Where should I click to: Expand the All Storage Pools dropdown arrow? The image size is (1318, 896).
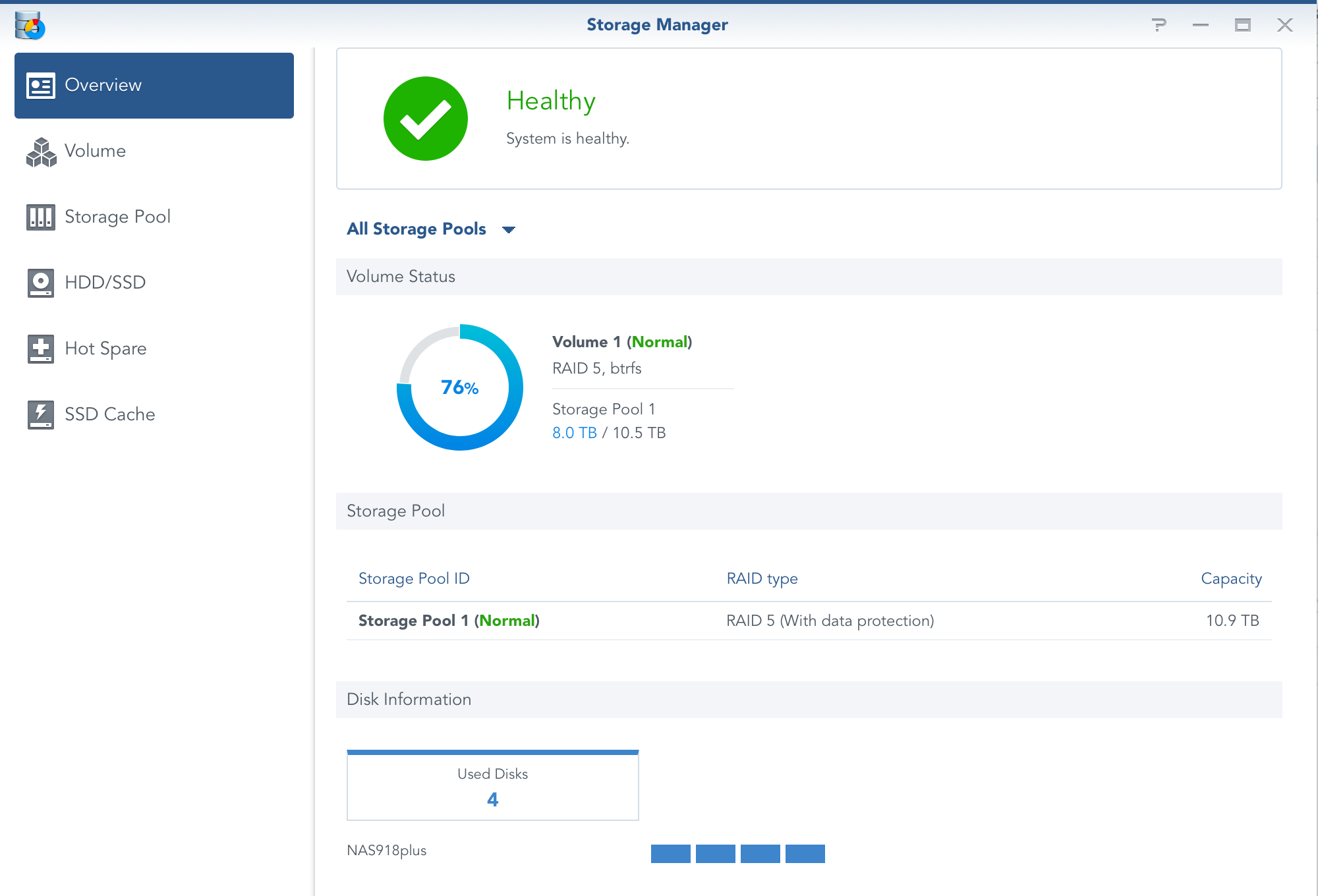coord(508,230)
